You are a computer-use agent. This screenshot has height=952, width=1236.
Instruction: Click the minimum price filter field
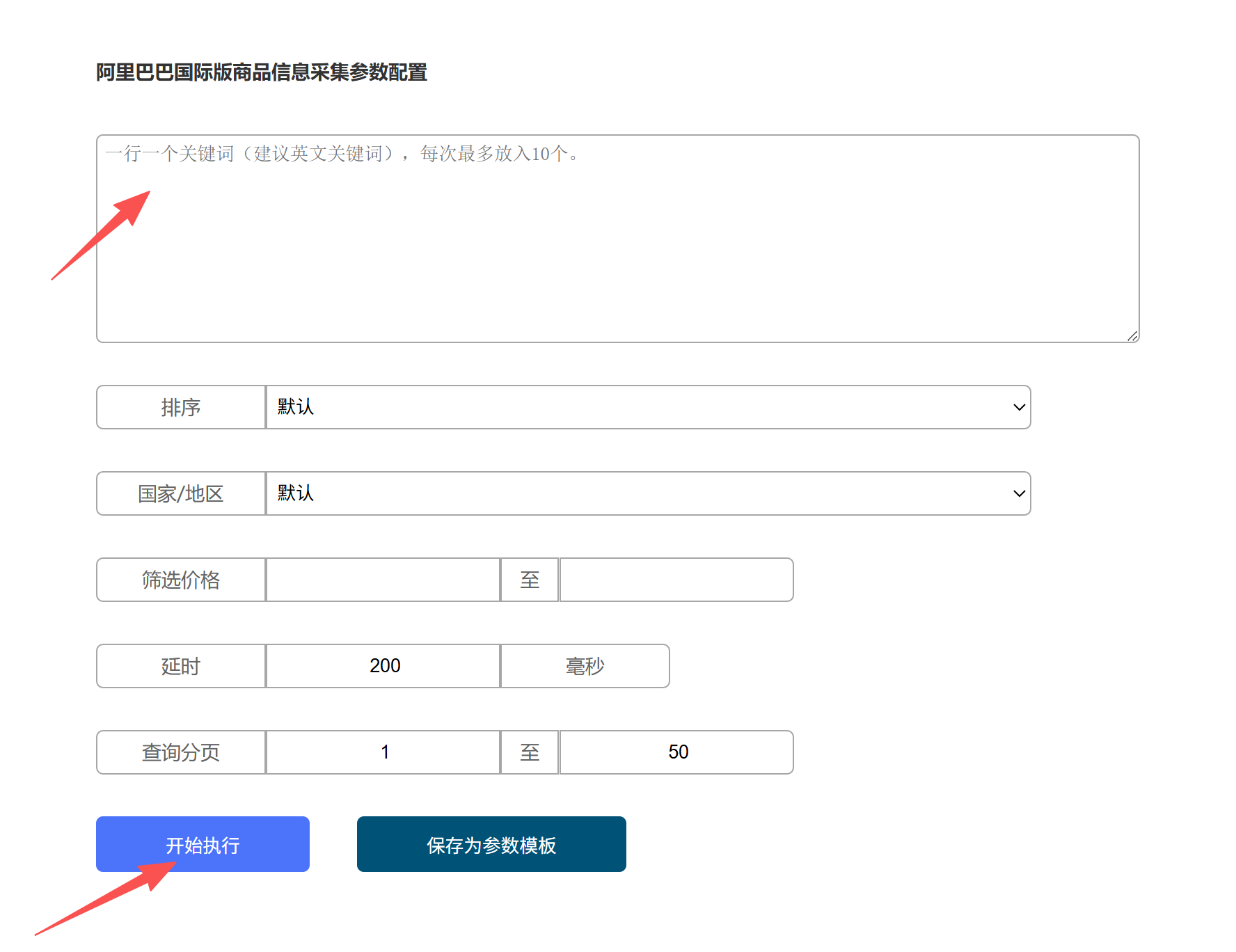point(383,580)
